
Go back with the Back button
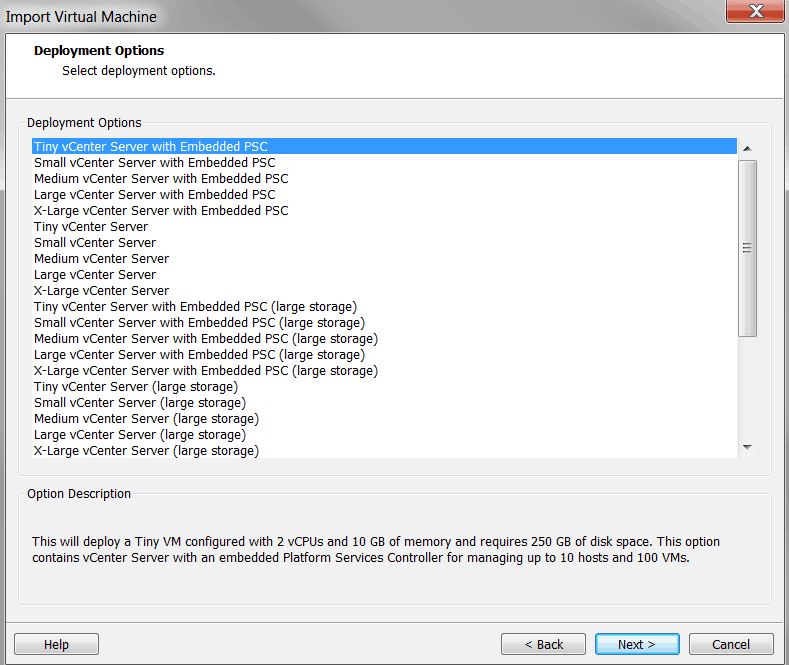click(543, 644)
